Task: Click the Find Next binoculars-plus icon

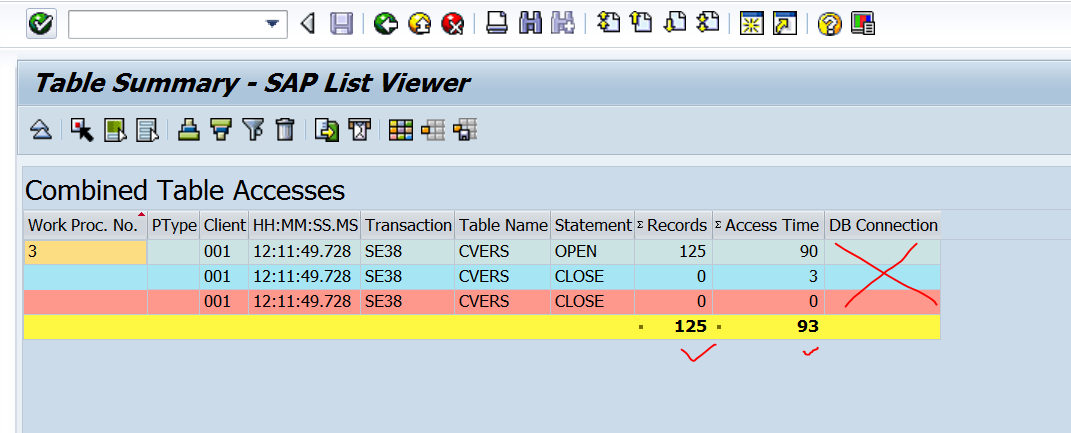Action: point(564,24)
